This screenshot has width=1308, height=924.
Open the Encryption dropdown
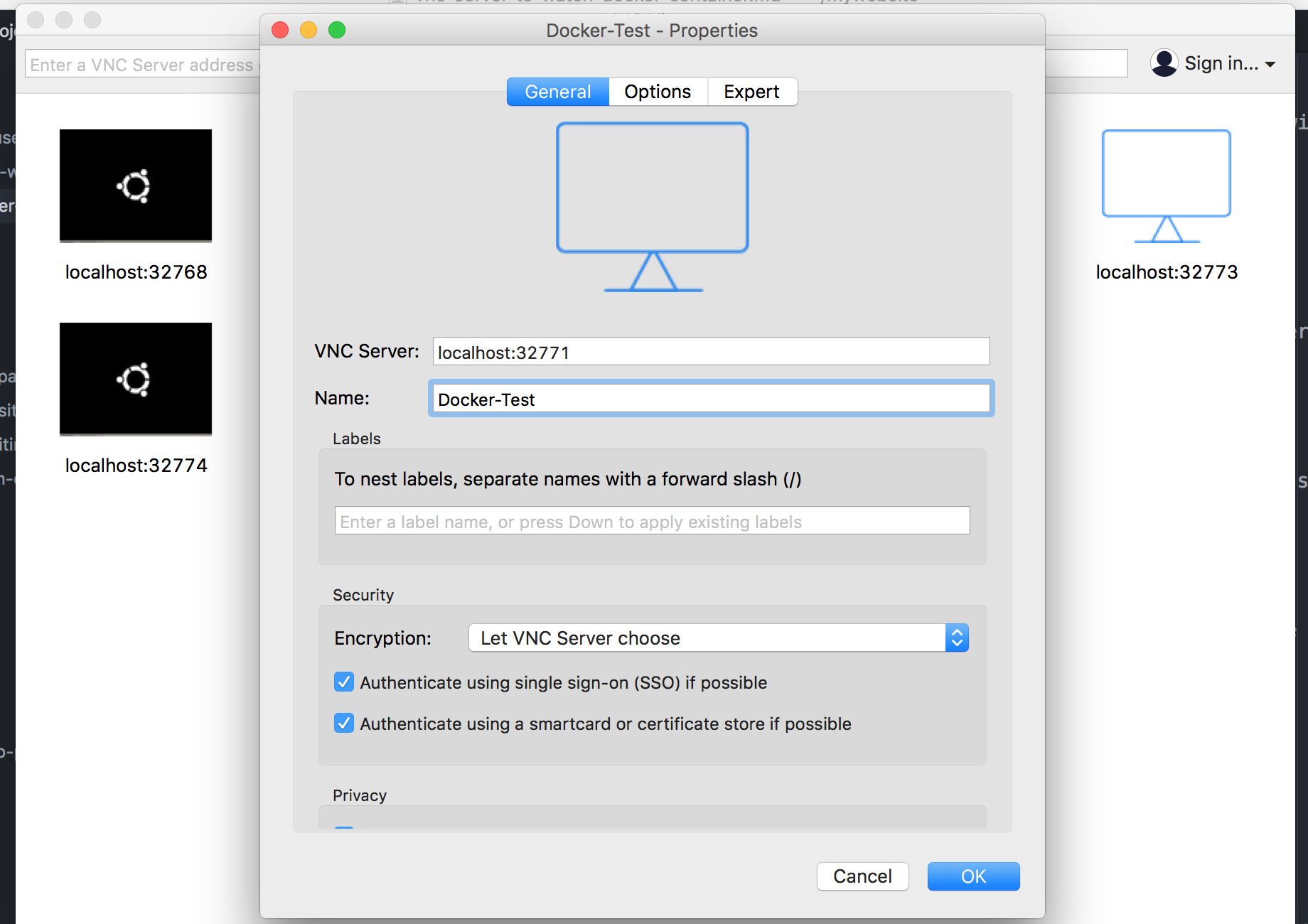pyautogui.click(x=719, y=638)
